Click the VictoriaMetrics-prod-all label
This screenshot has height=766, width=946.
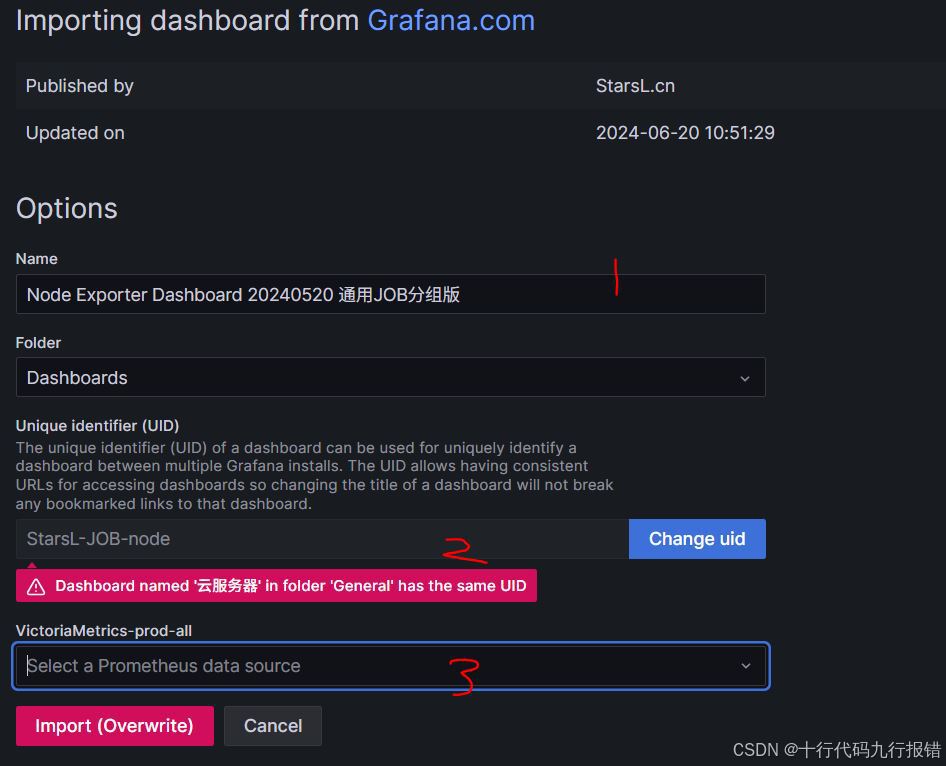pos(104,631)
